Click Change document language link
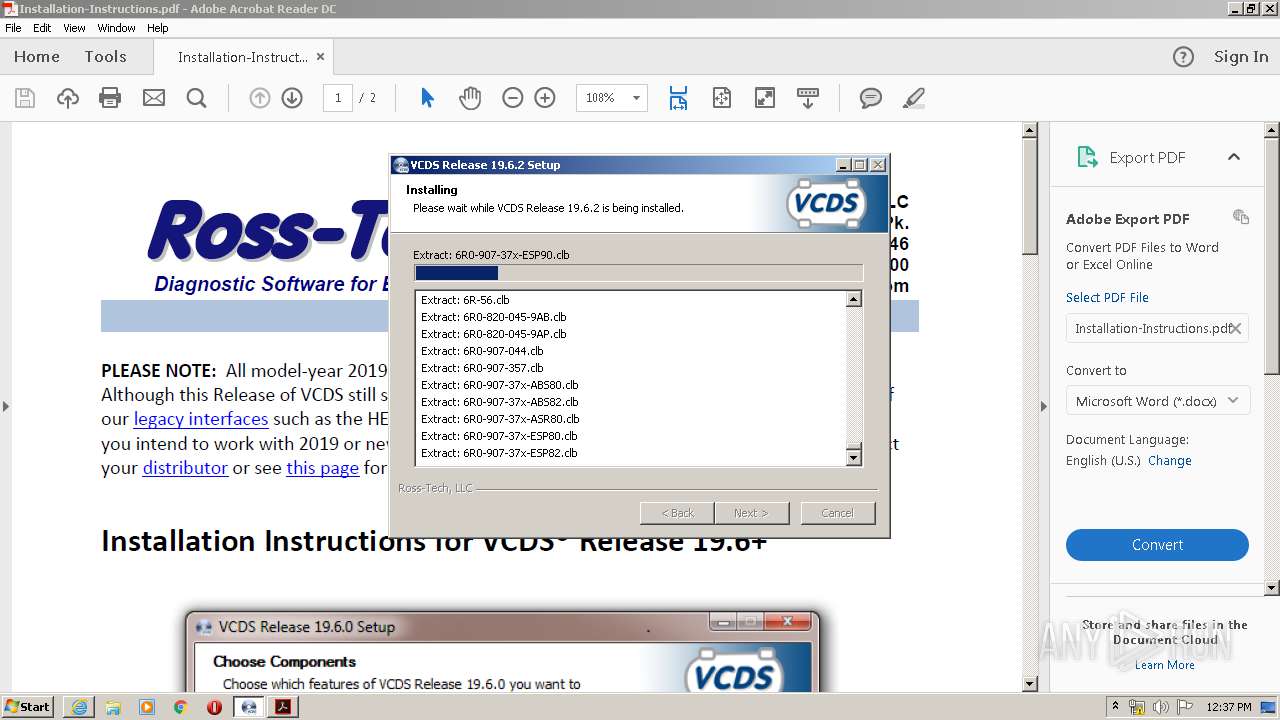Viewport: 1280px width, 720px height. 1170,461
